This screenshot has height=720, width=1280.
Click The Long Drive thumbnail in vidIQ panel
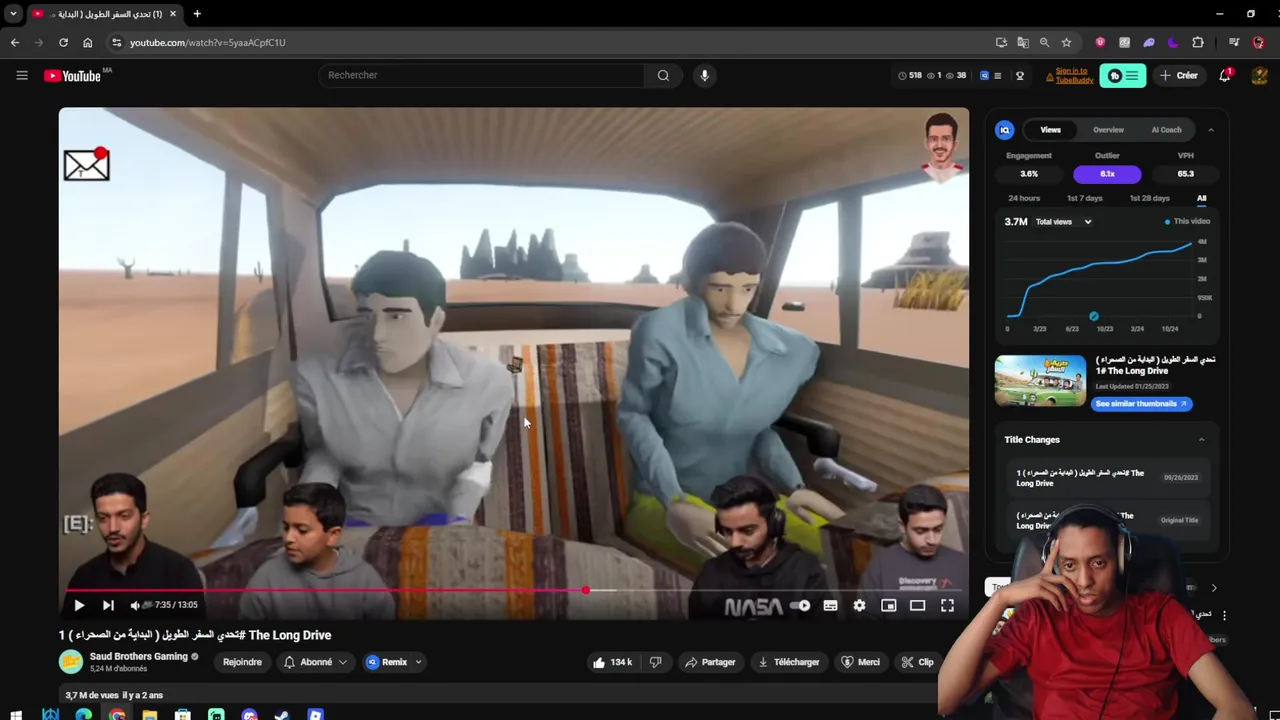(x=1040, y=381)
